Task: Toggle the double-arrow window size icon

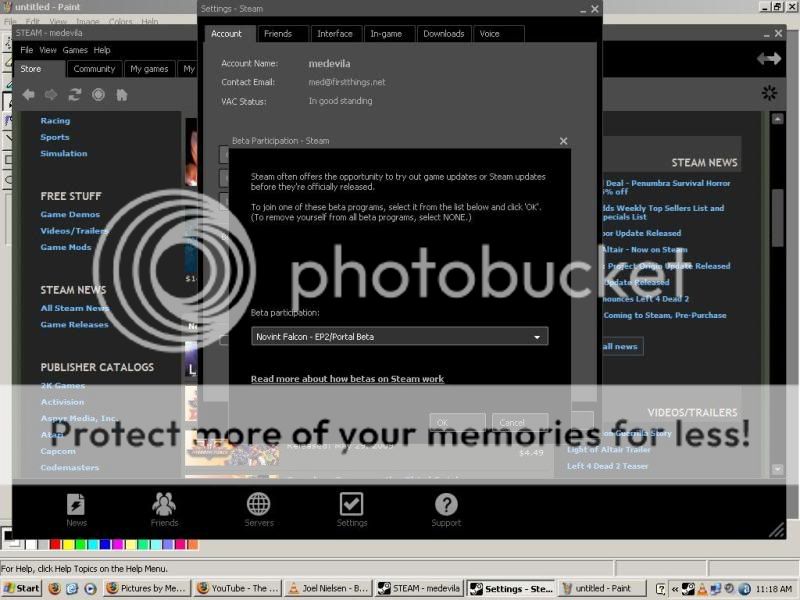Action: (x=768, y=59)
